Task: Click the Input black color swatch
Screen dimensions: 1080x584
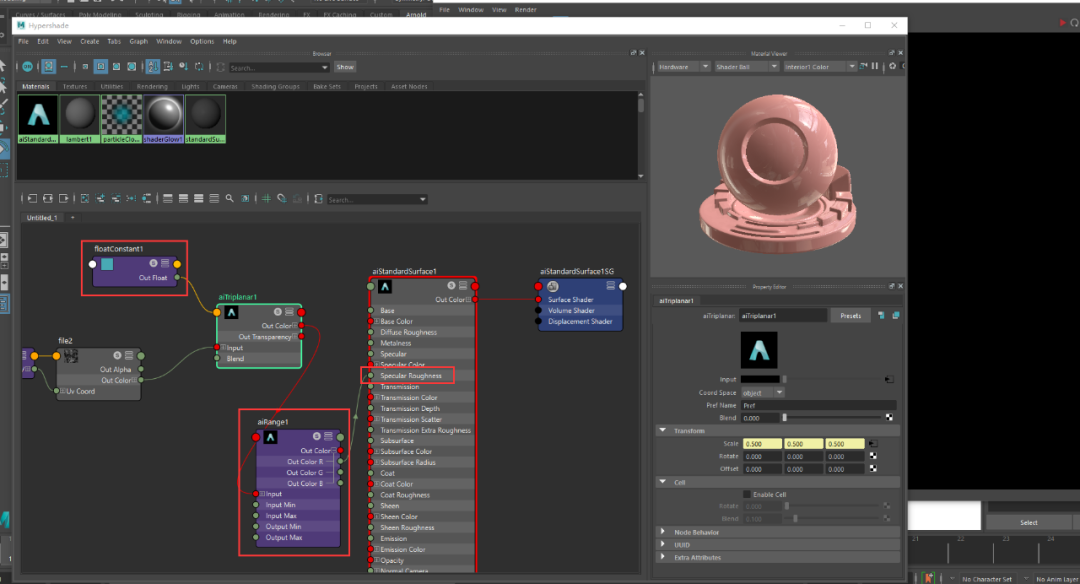Action: [760, 379]
